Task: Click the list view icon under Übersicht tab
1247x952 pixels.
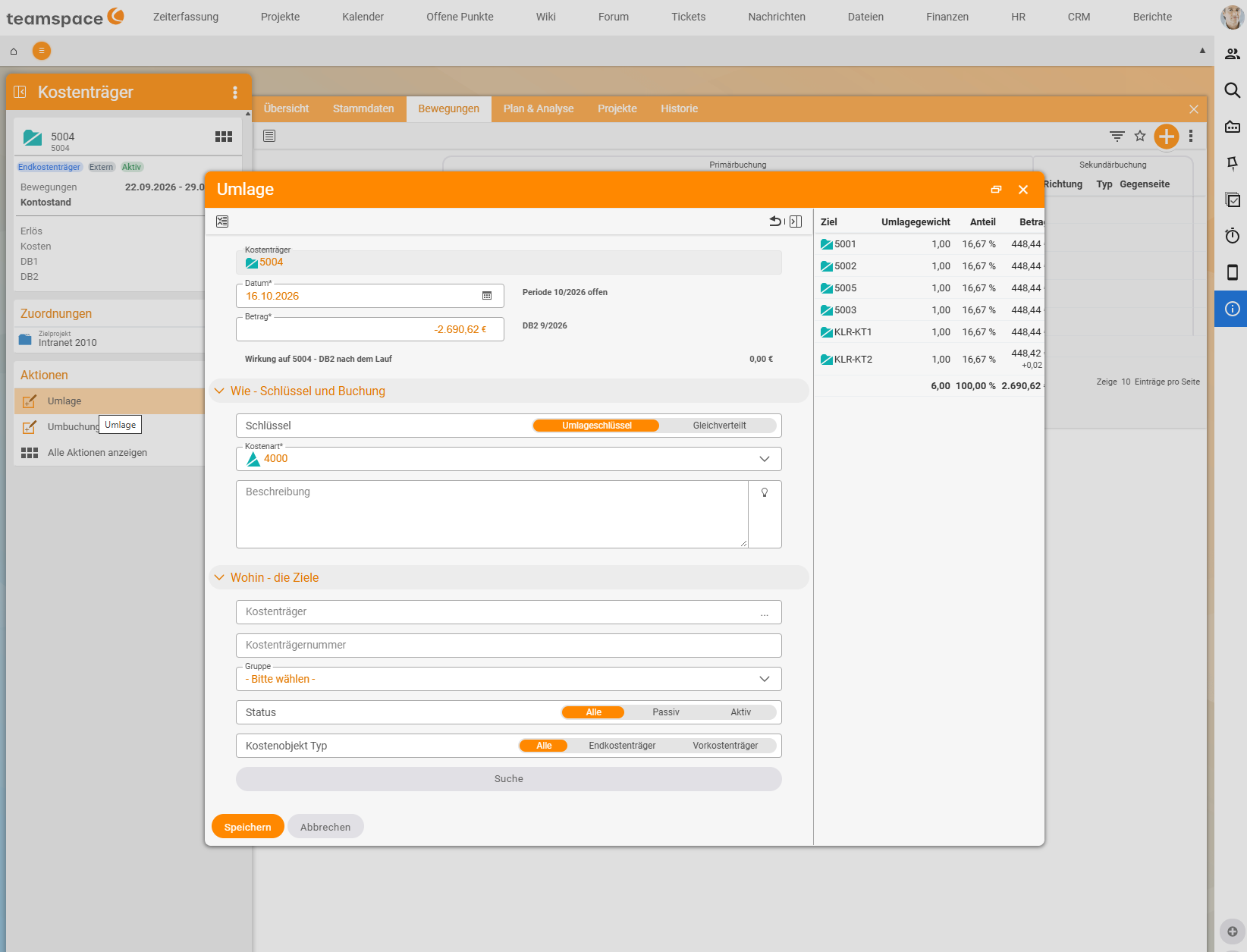Action: [269, 136]
